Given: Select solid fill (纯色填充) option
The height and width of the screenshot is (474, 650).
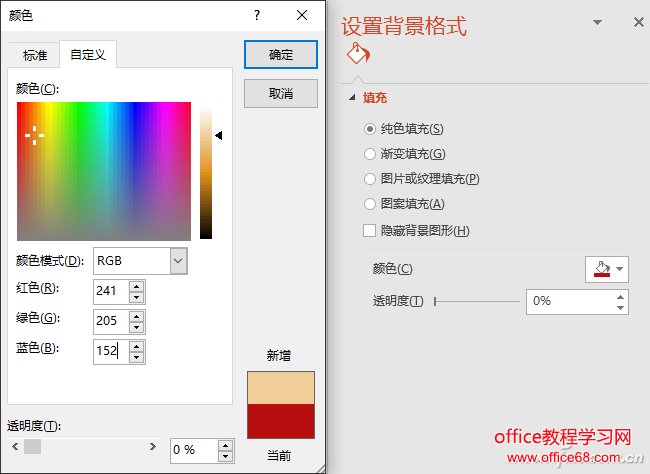Looking at the screenshot, I should (x=370, y=129).
